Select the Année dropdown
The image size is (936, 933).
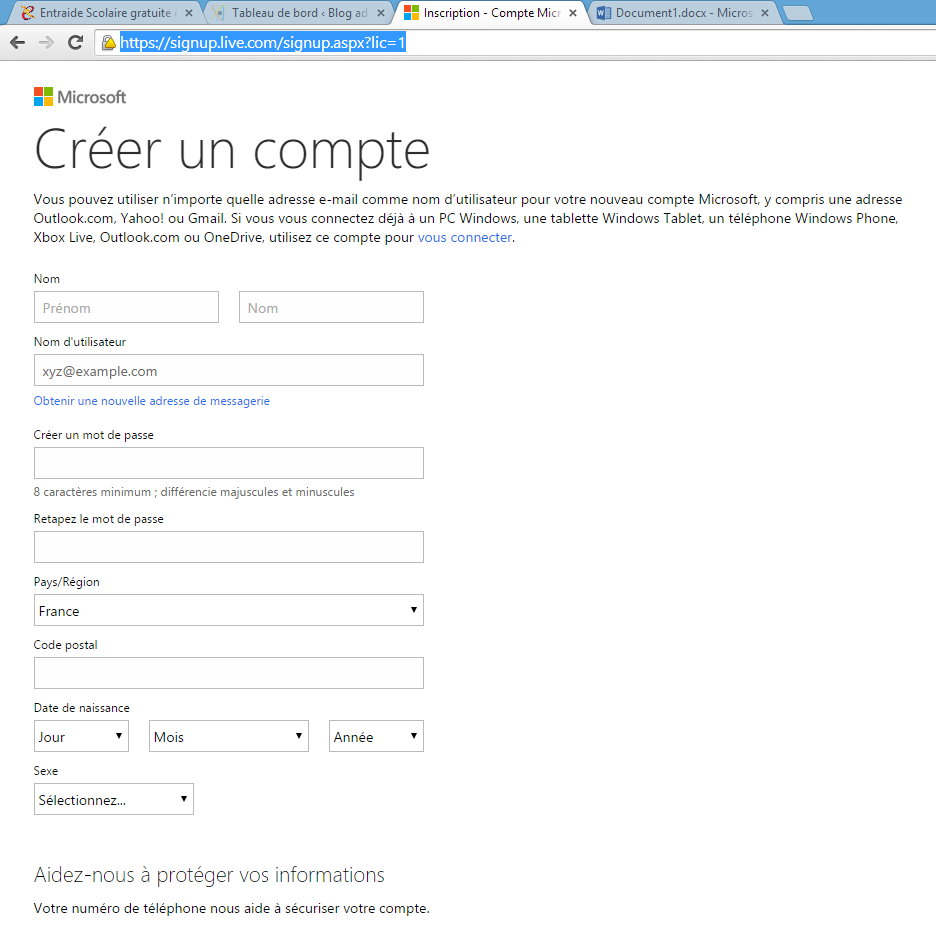click(376, 737)
